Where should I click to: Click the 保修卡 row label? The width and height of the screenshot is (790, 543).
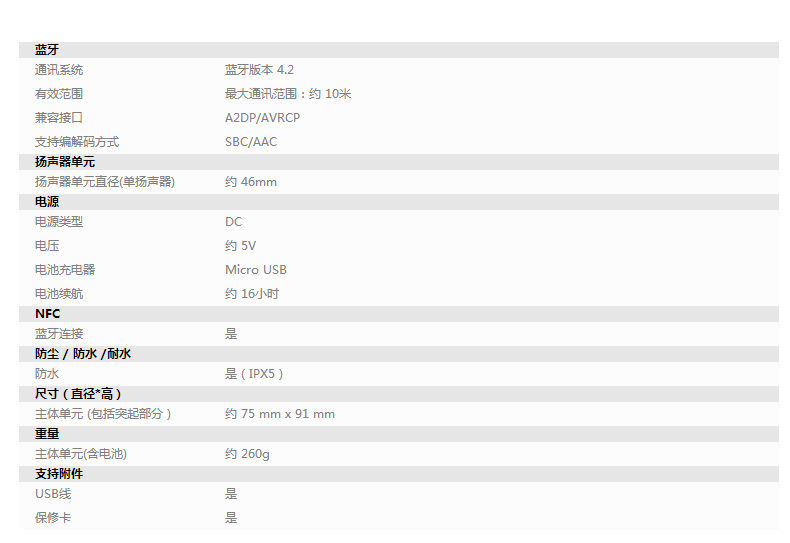pyautogui.click(x=53, y=518)
